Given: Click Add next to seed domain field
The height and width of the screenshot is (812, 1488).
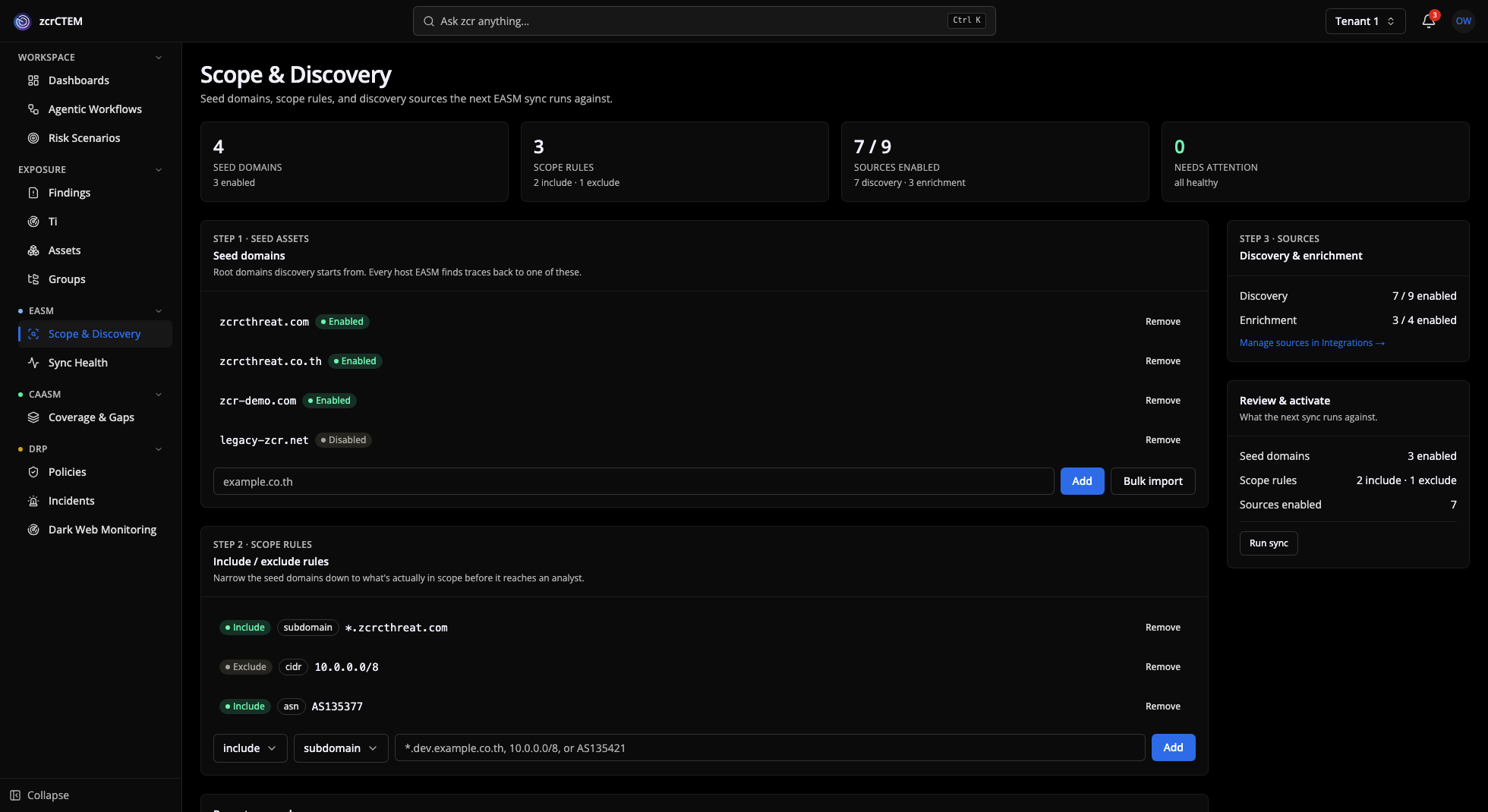Looking at the screenshot, I should [x=1082, y=481].
